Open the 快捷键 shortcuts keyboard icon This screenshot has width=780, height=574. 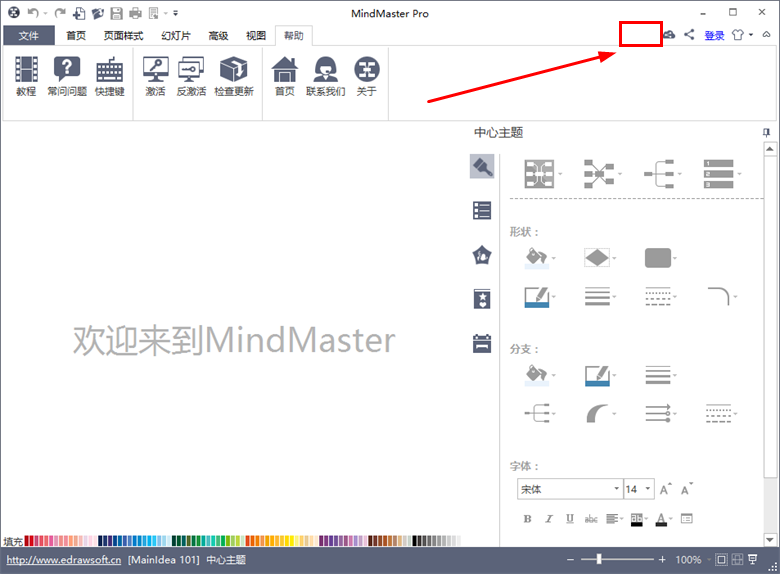[x=109, y=76]
